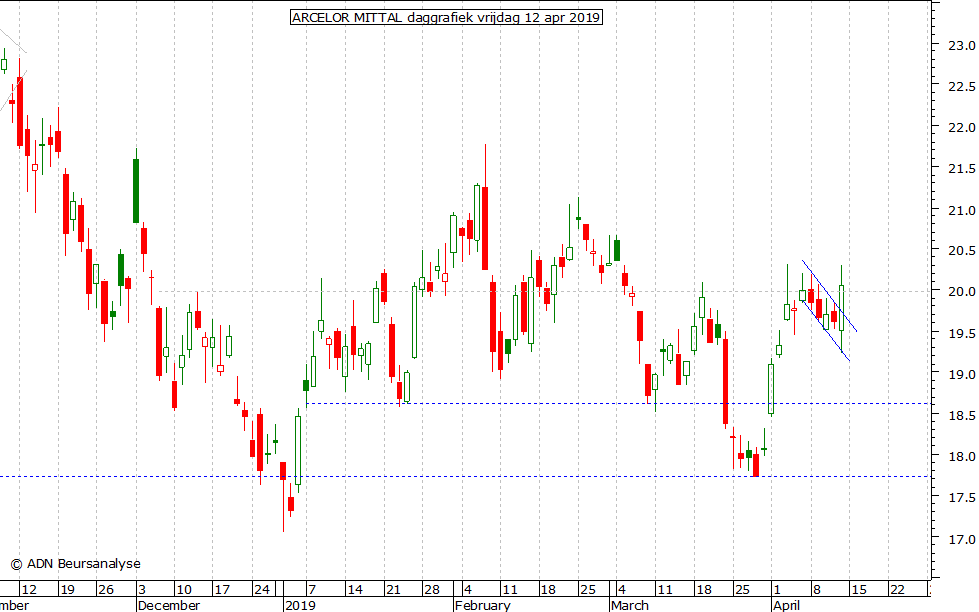Click the February month label
This screenshot has height=612, width=979.
[x=483, y=605]
